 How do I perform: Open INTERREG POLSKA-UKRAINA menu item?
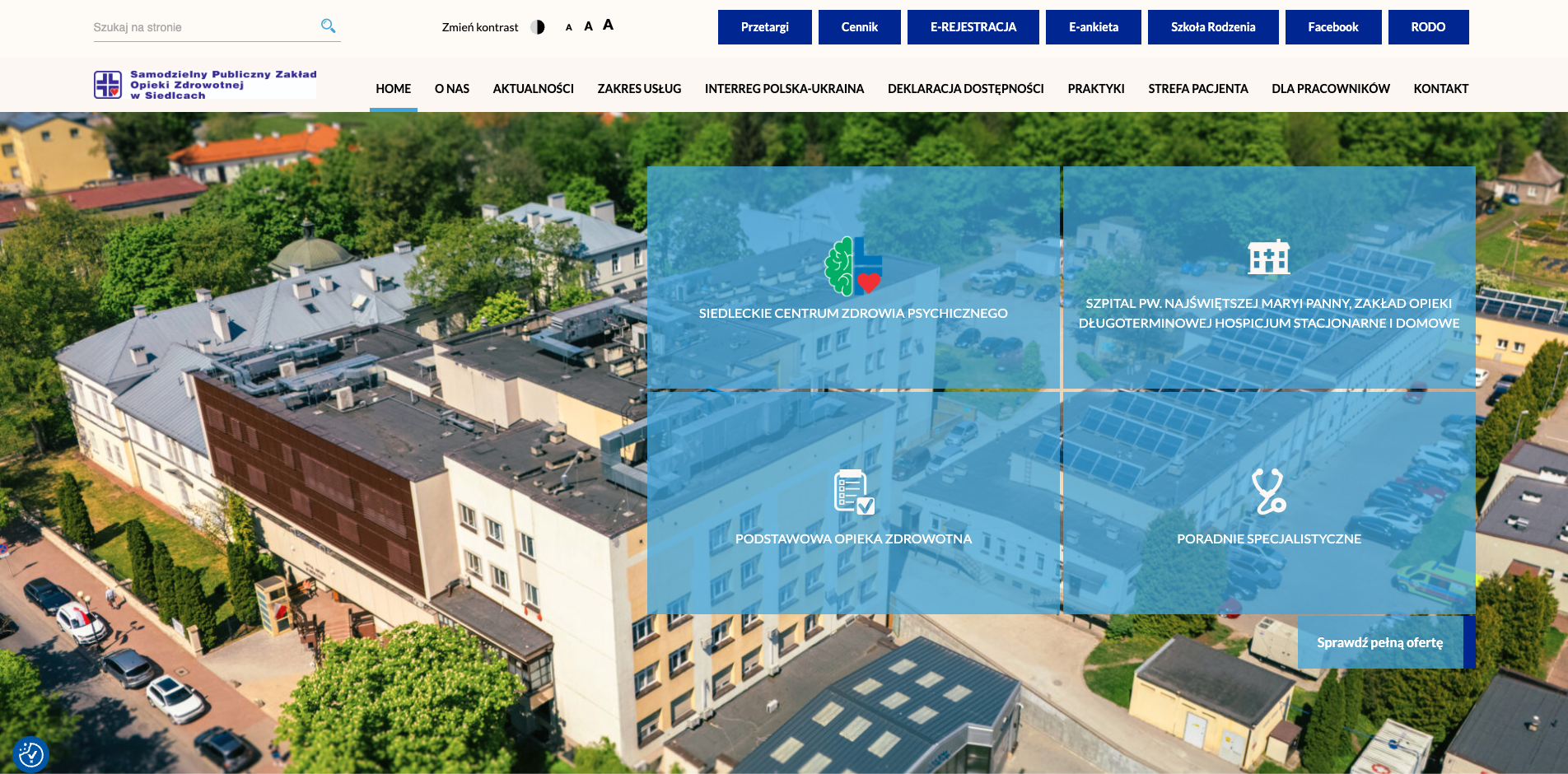(785, 89)
